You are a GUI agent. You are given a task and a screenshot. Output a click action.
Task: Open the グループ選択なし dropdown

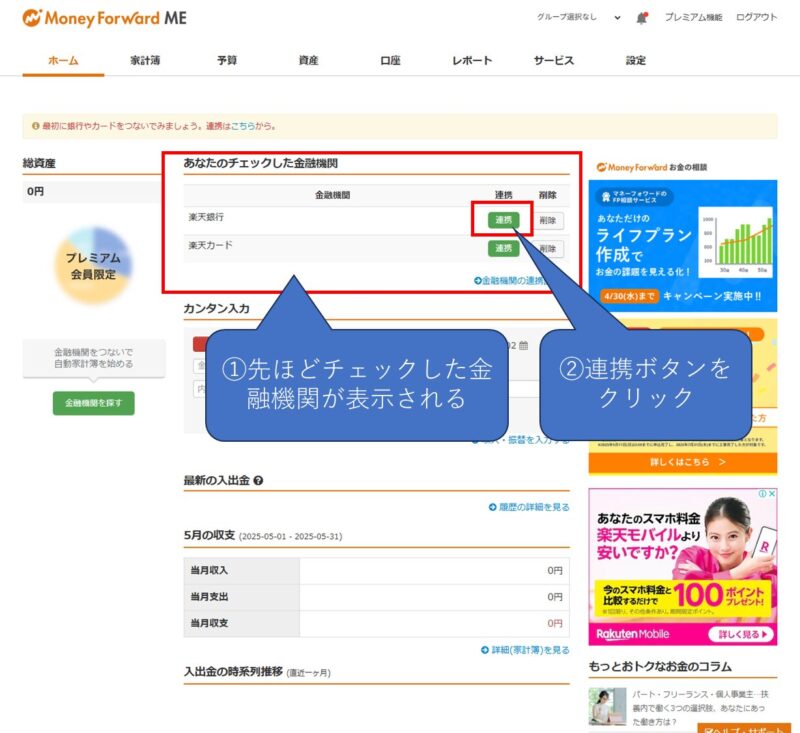(x=578, y=17)
